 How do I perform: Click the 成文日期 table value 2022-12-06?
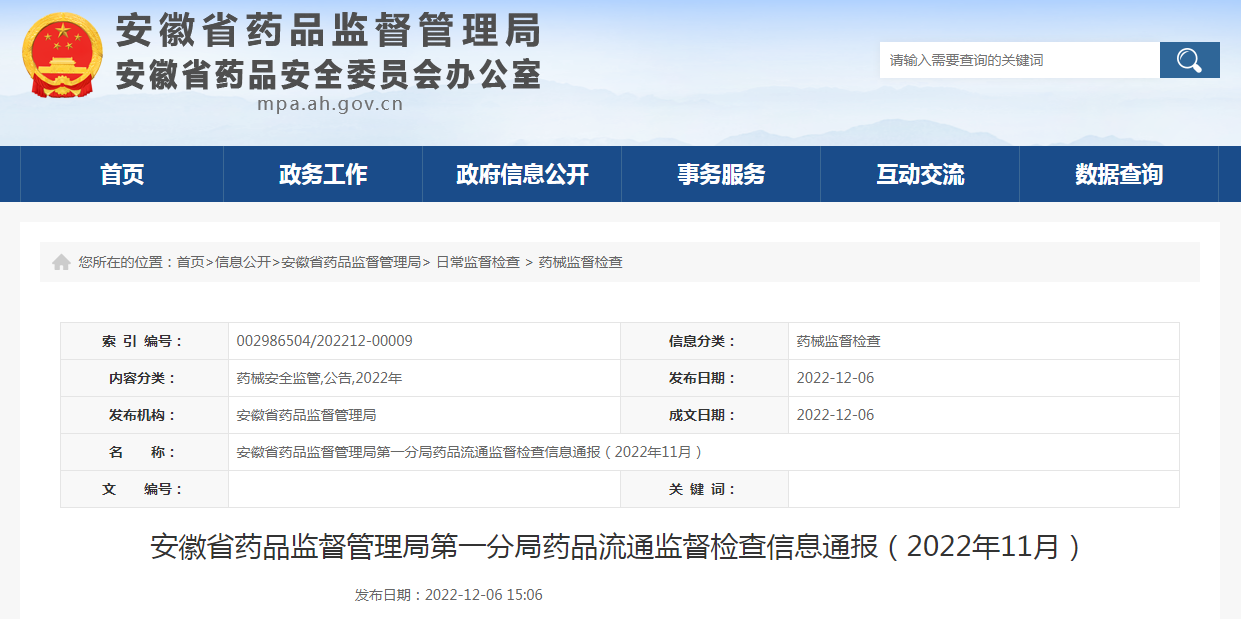(835, 415)
